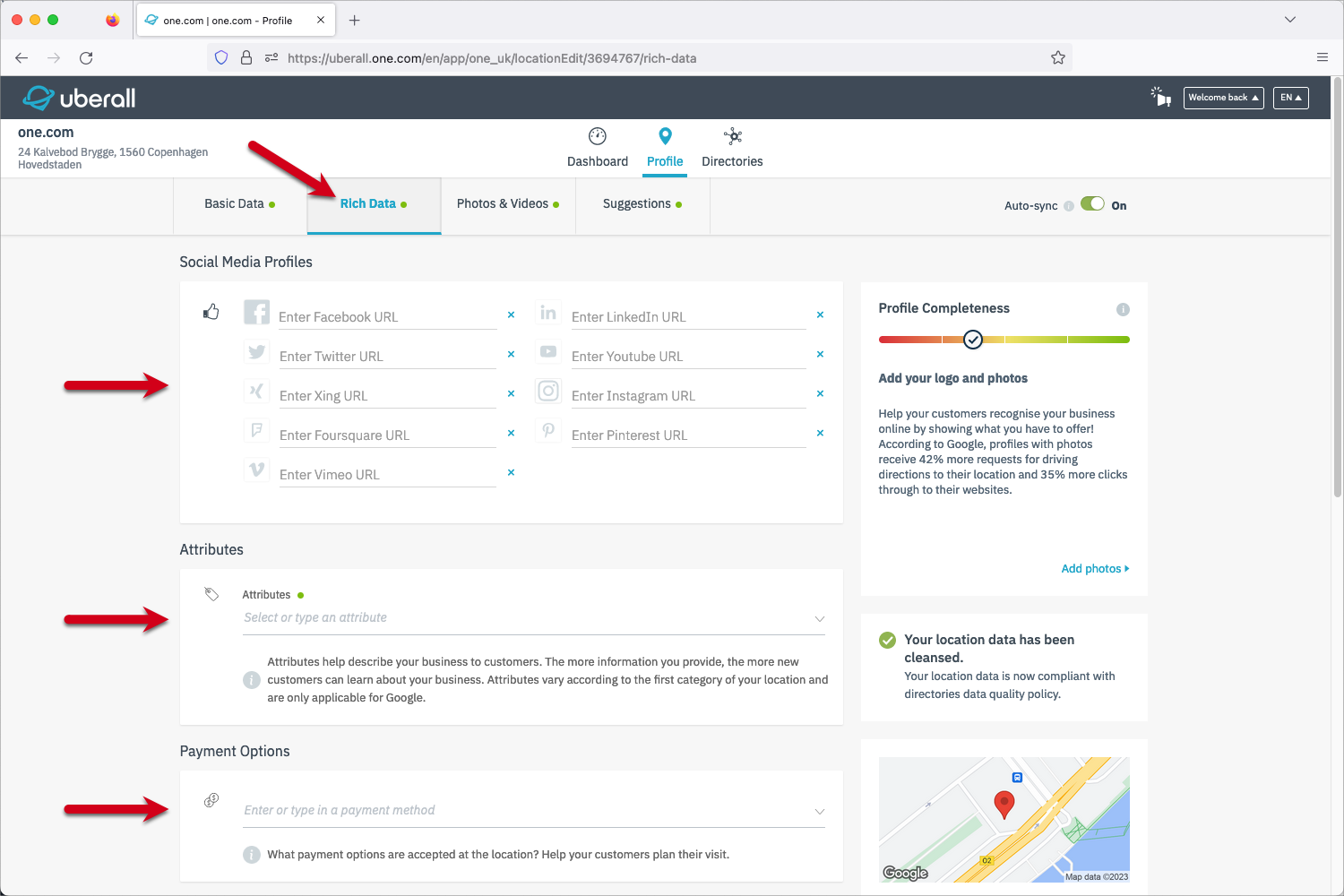Reload the page in the browser
This screenshot has height=896, width=1344.
86,58
